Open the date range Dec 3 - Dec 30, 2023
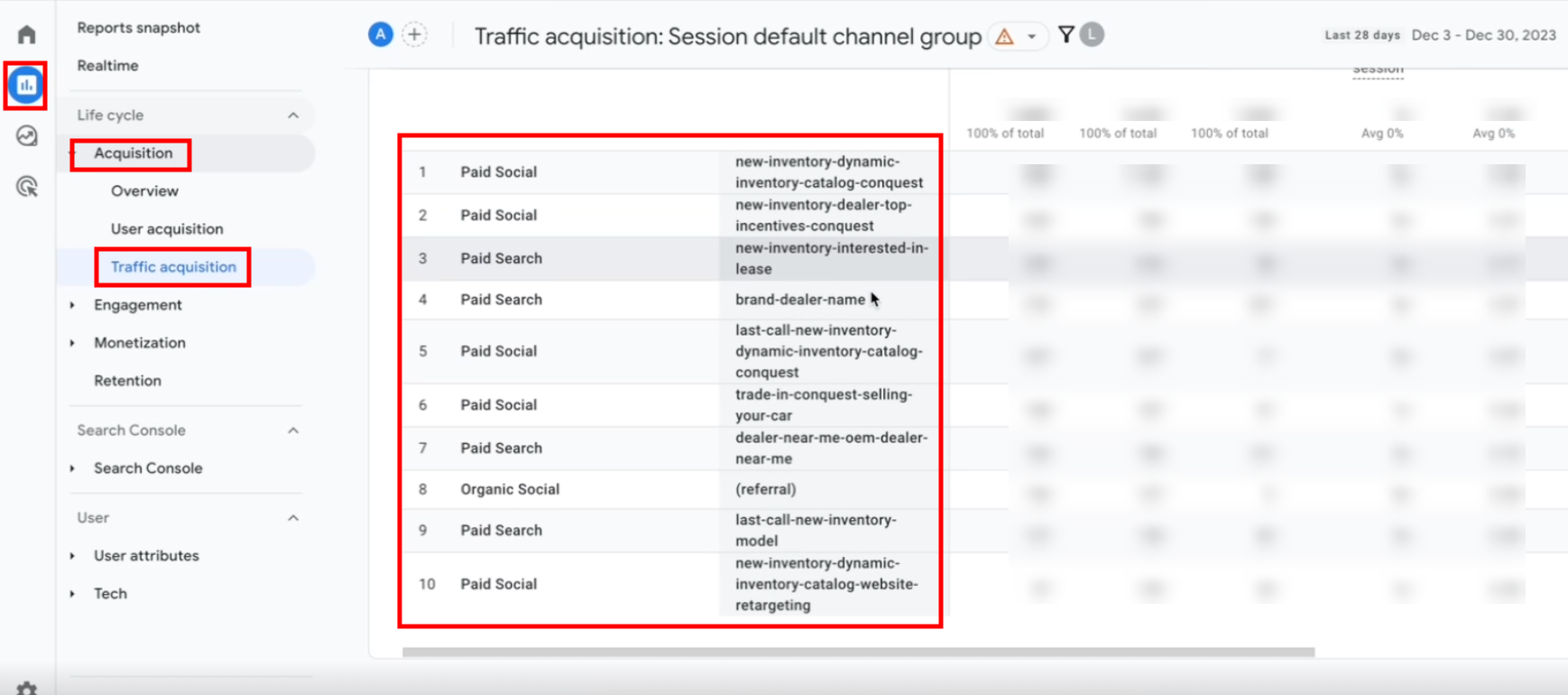 pyautogui.click(x=1482, y=35)
